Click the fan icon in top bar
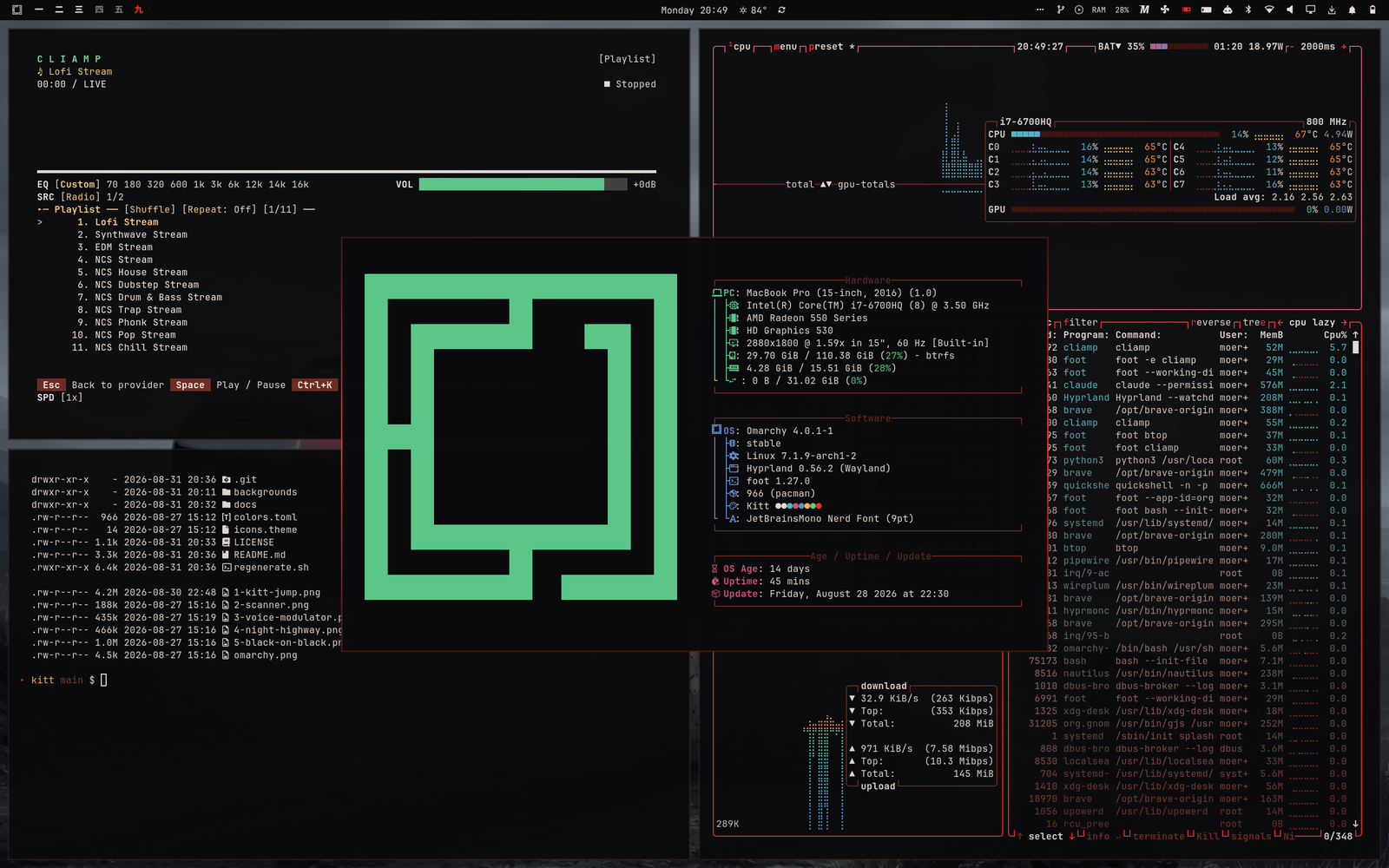The height and width of the screenshot is (868, 1389). 1165,10
